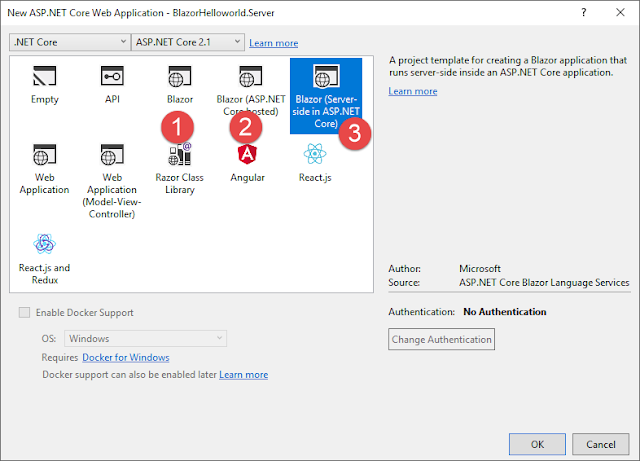640x461 pixels.
Task: Open the .NET Core framework dropdown
Action: [x=70, y=42]
